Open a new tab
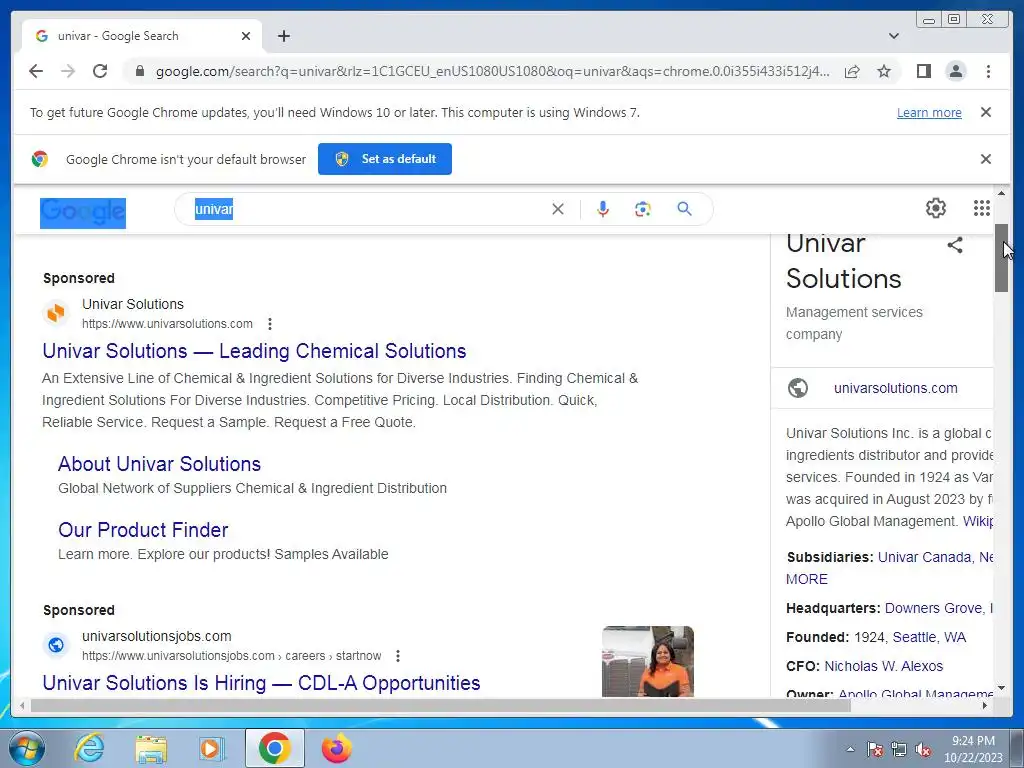Image resolution: width=1024 pixels, height=768 pixels. click(283, 36)
